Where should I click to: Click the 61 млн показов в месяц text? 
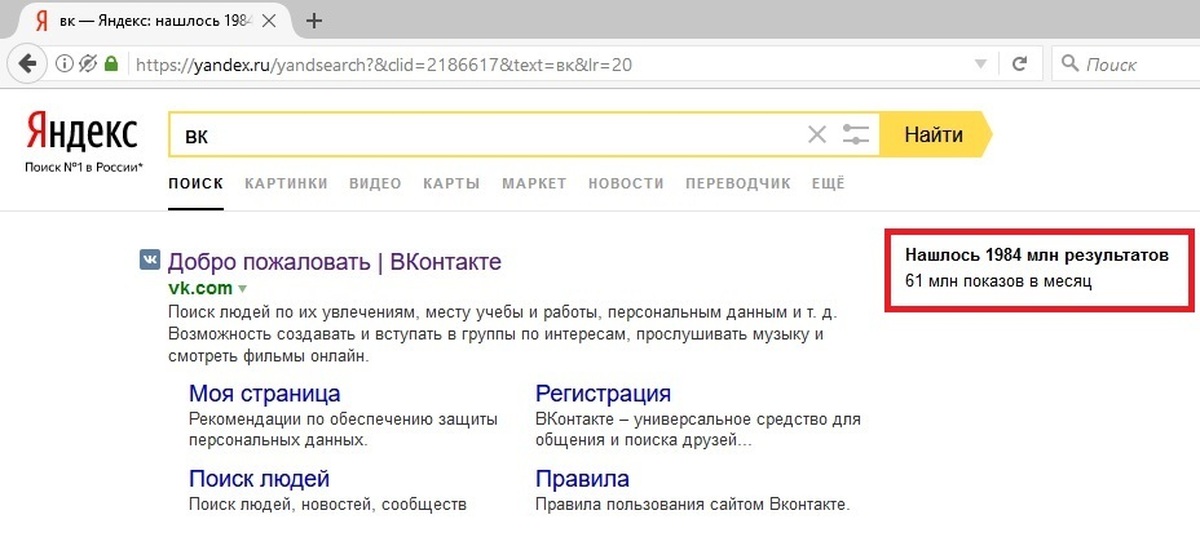point(998,281)
